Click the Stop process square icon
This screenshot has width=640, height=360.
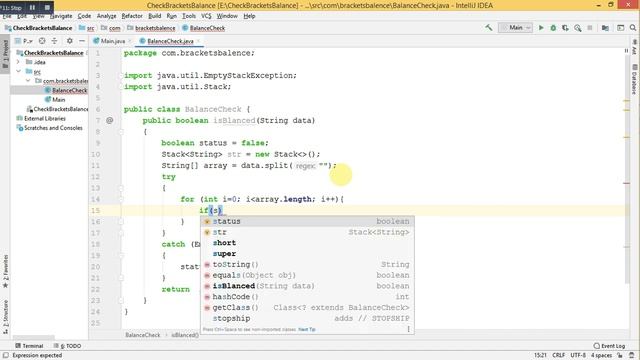[590, 28]
